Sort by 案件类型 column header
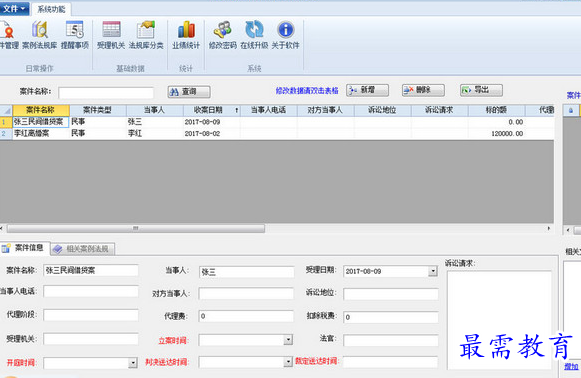581x378 pixels. pos(97,110)
